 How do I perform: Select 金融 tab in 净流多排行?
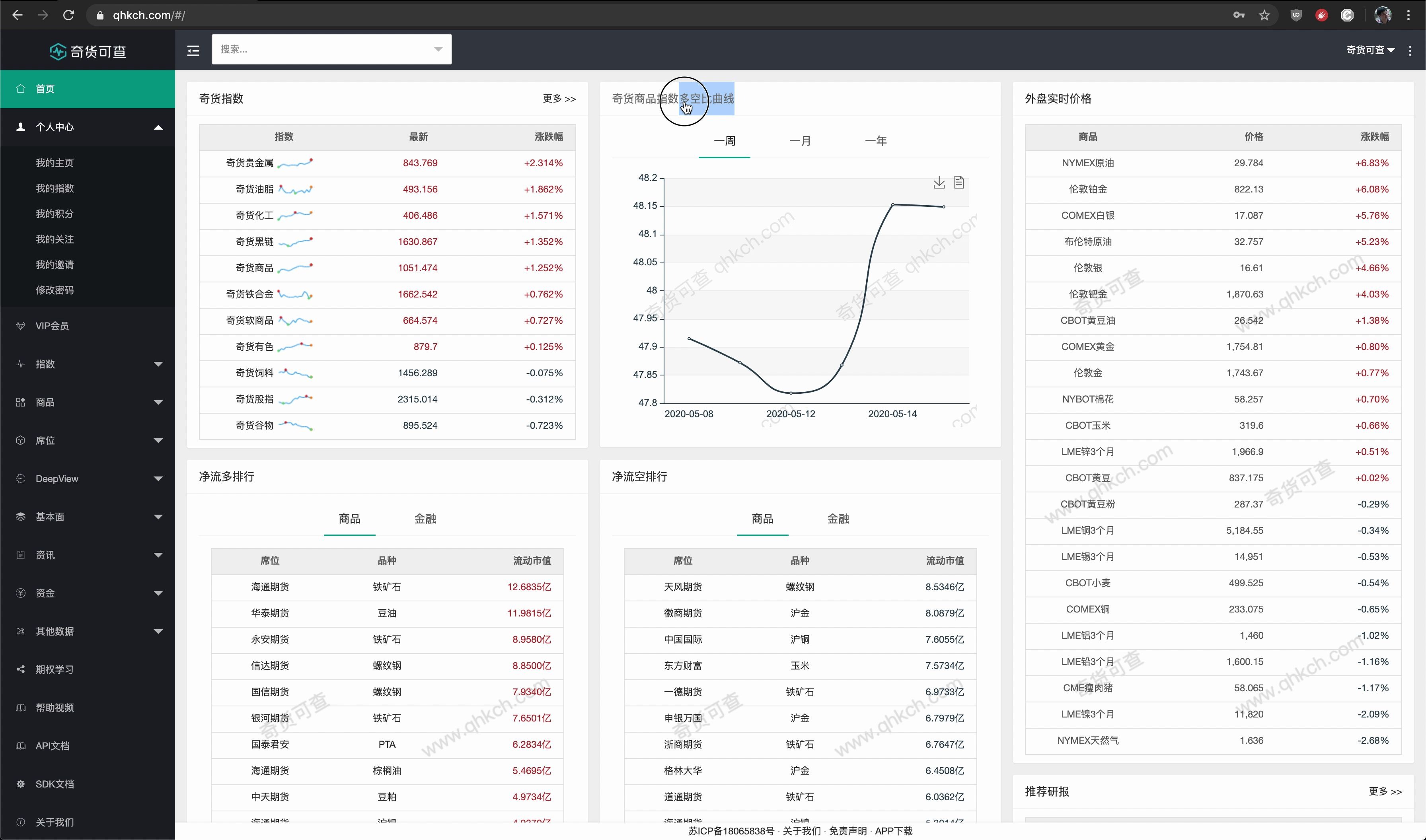(425, 519)
